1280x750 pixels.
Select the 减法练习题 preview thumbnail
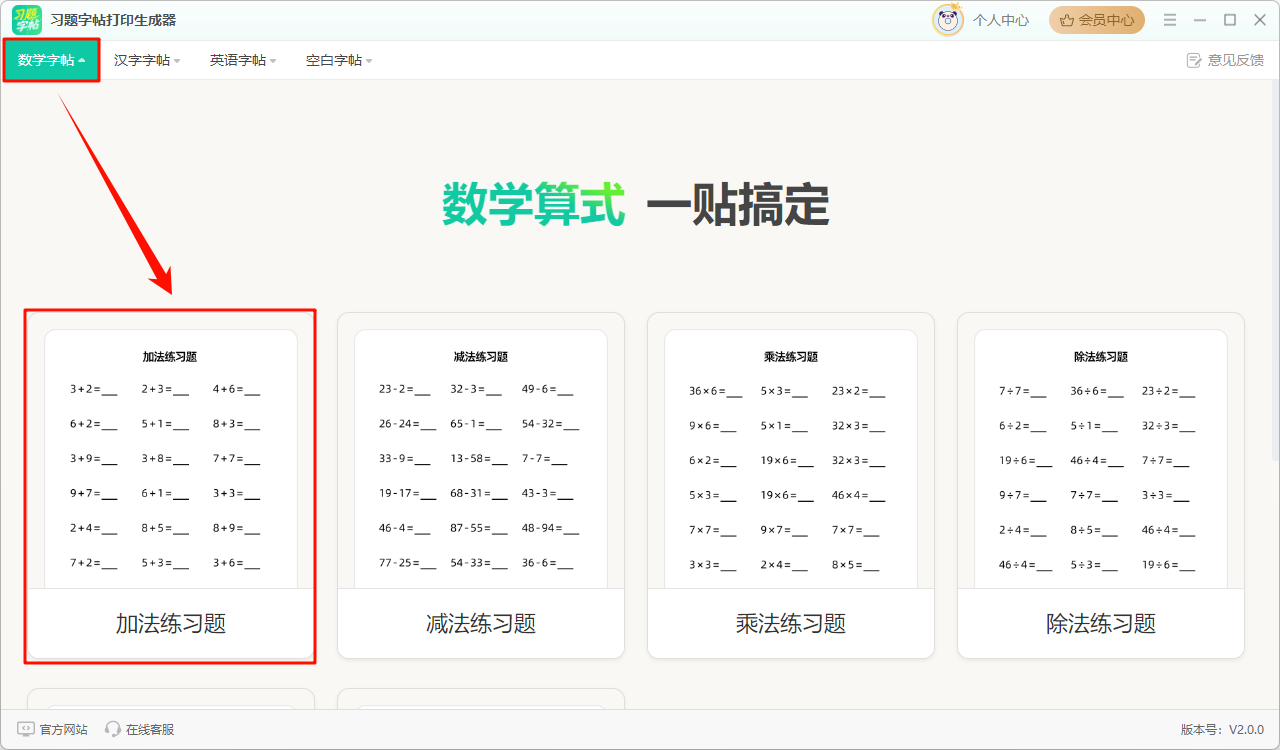click(481, 459)
